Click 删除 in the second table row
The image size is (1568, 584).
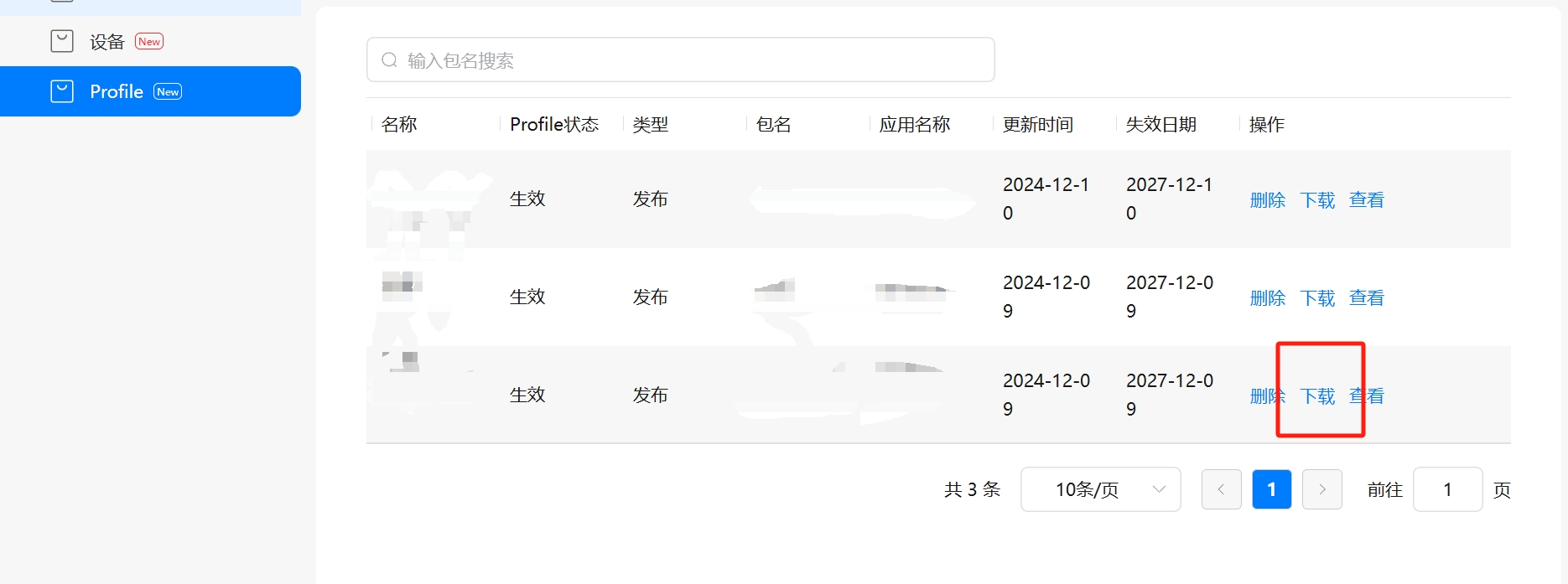point(1267,298)
